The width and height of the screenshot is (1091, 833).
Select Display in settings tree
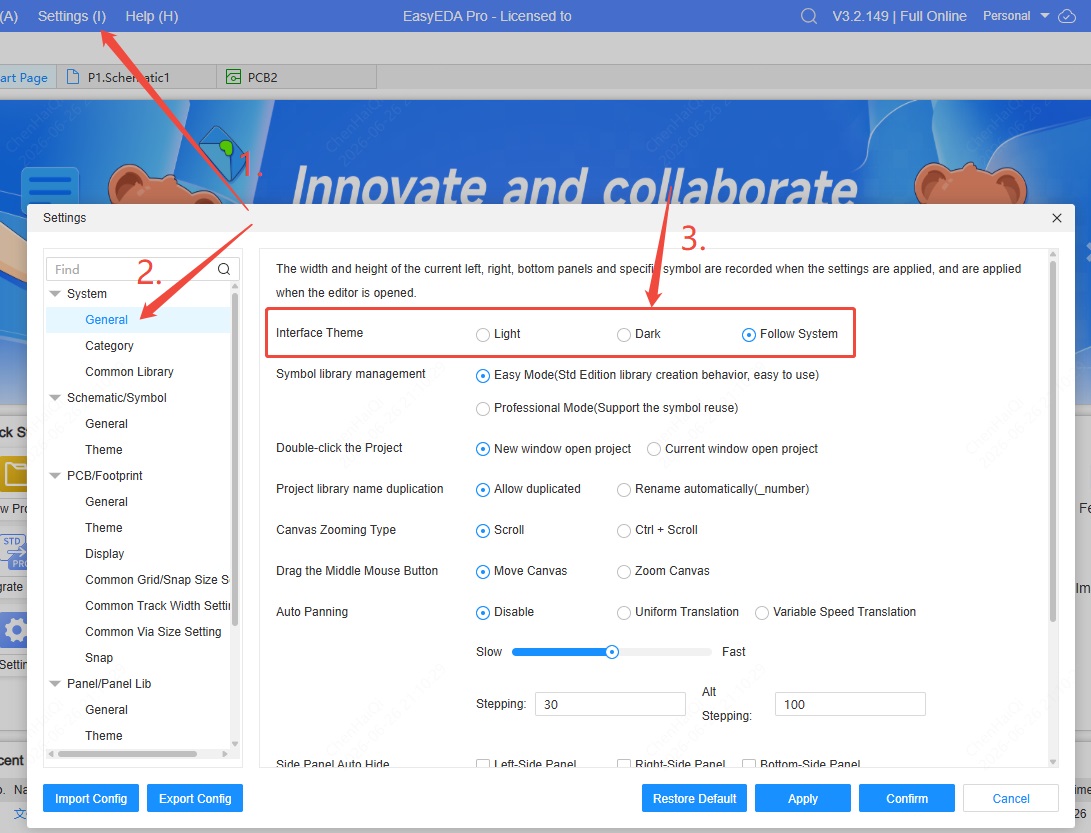click(x=104, y=554)
